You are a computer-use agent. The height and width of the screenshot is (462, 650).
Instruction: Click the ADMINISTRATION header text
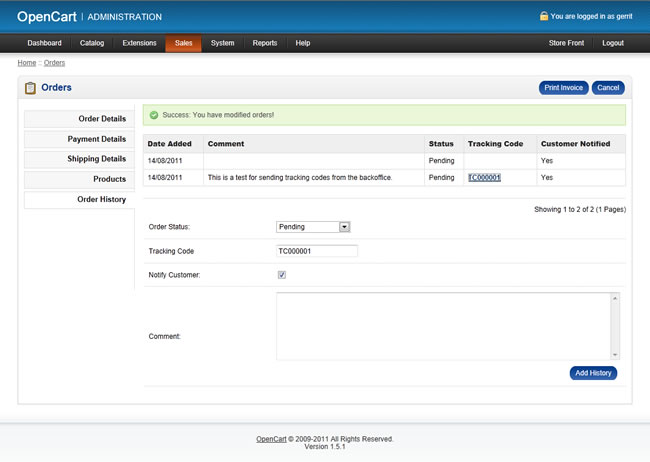pos(124,17)
